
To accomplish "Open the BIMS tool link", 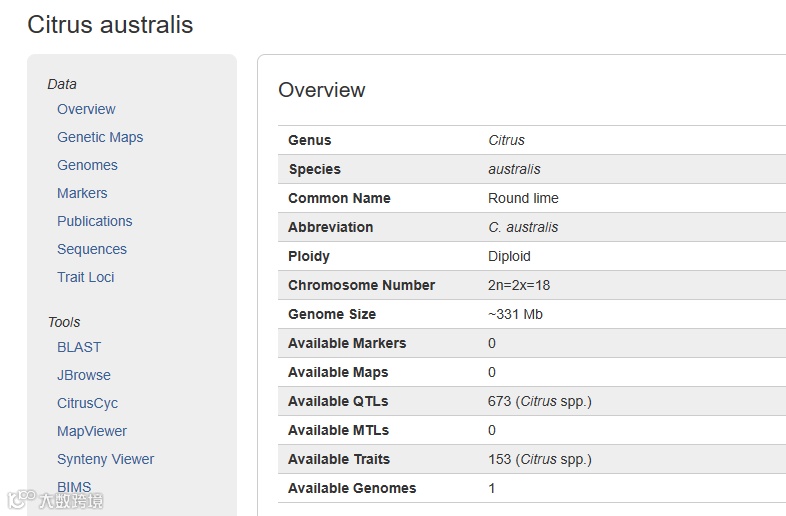I will [x=74, y=487].
